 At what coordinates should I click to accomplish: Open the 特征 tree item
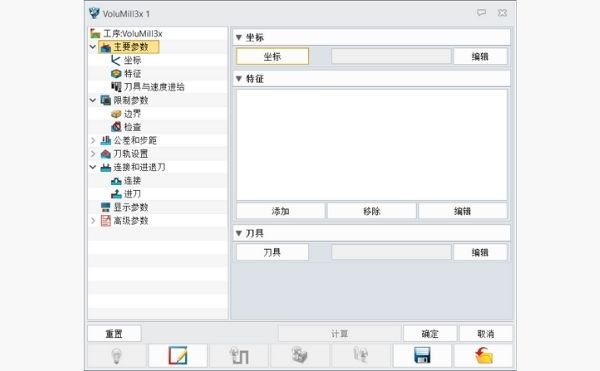pos(126,73)
